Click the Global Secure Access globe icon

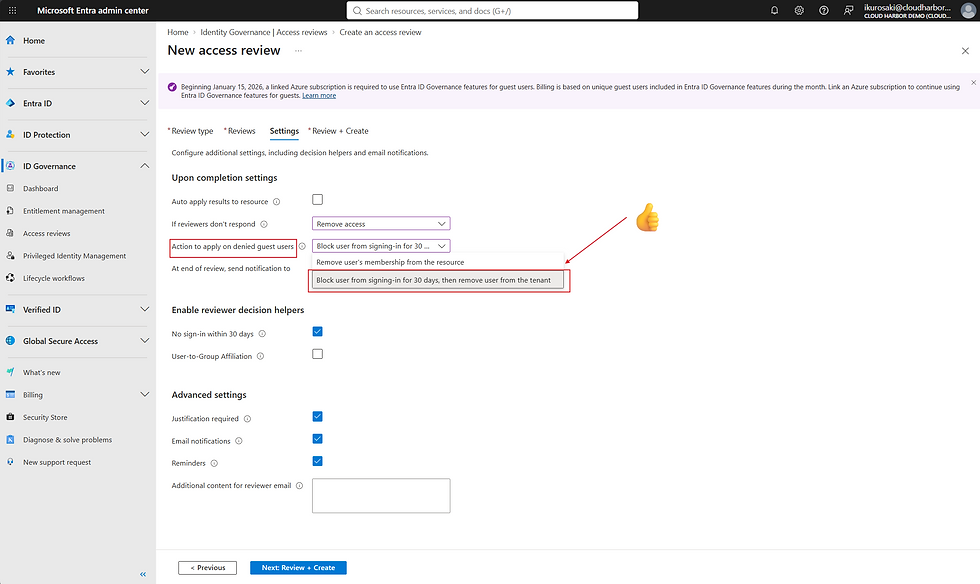click(x=11, y=341)
